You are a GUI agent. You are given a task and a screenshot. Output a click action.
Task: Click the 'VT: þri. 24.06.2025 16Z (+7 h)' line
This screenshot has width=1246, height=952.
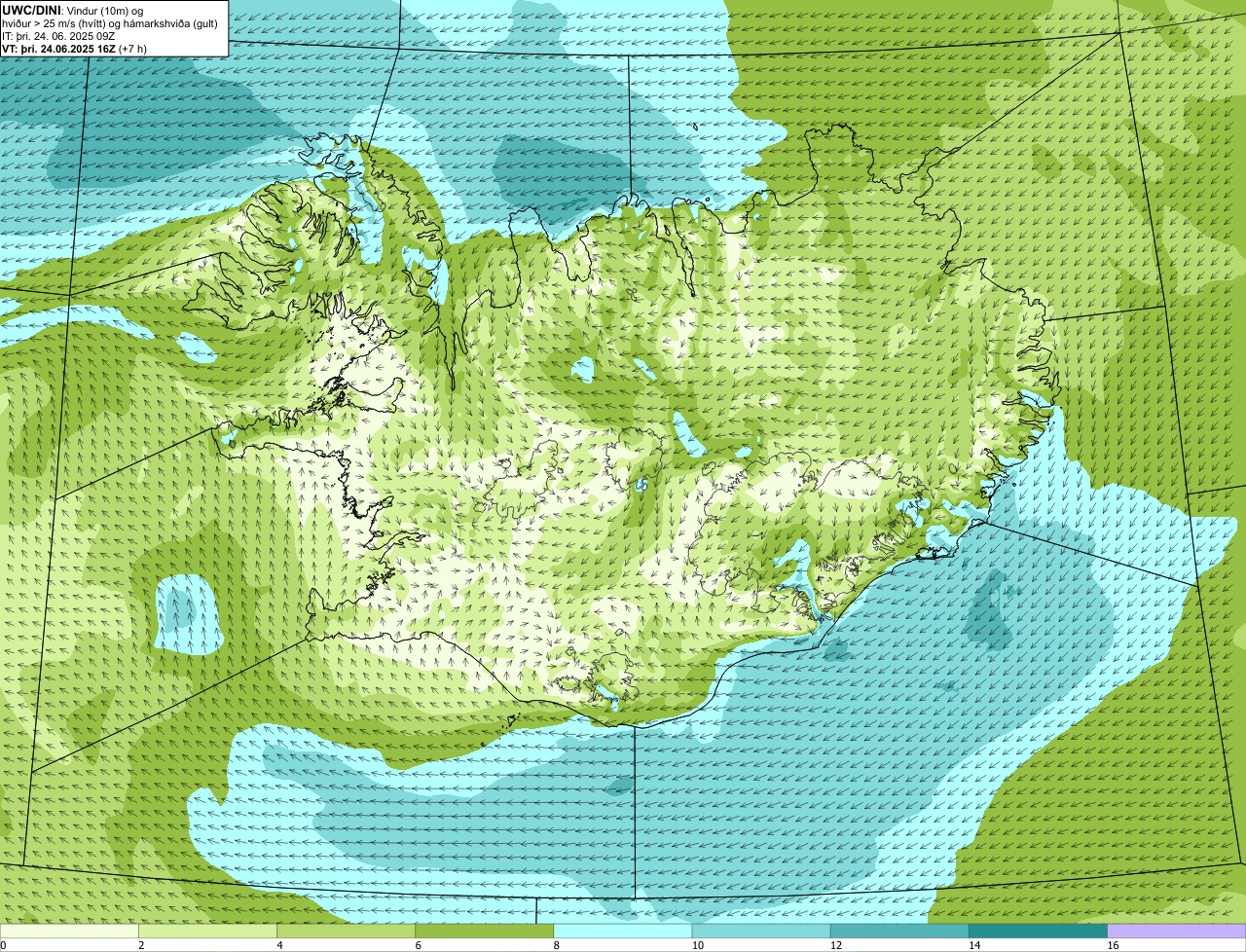point(75,48)
